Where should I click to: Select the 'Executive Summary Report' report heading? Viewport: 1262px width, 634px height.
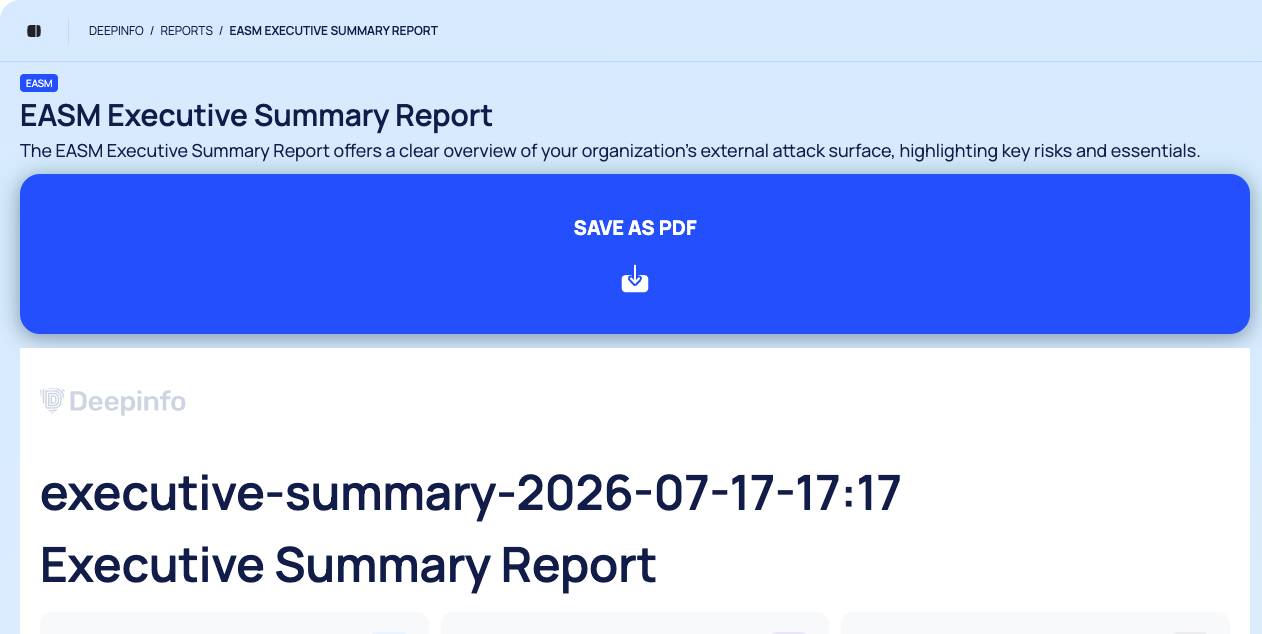[348, 565]
